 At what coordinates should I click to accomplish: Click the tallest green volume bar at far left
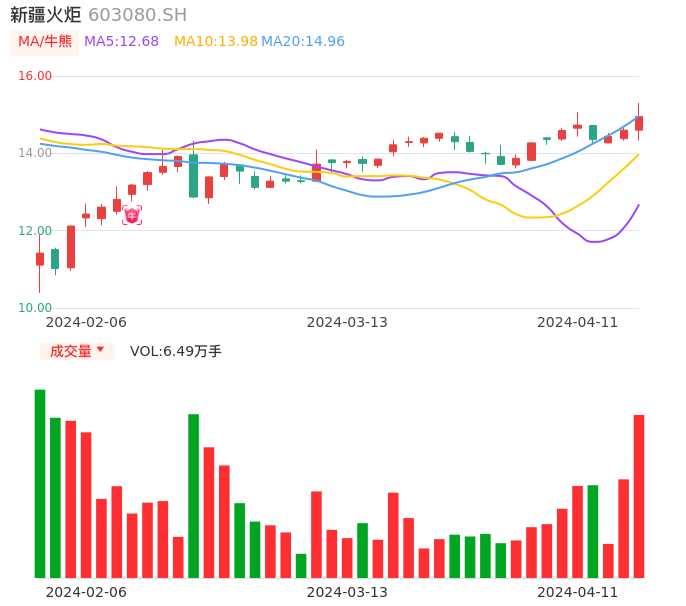pos(40,483)
